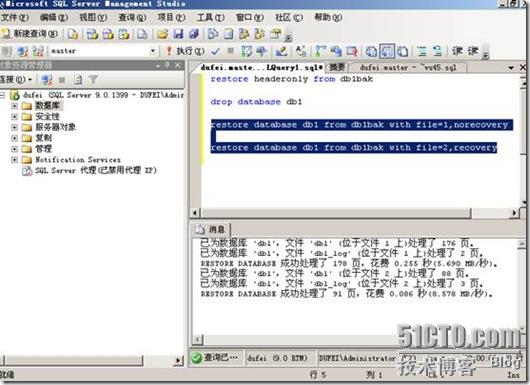
Task: Select the Databases (数据库) tree item
Action: point(48,106)
